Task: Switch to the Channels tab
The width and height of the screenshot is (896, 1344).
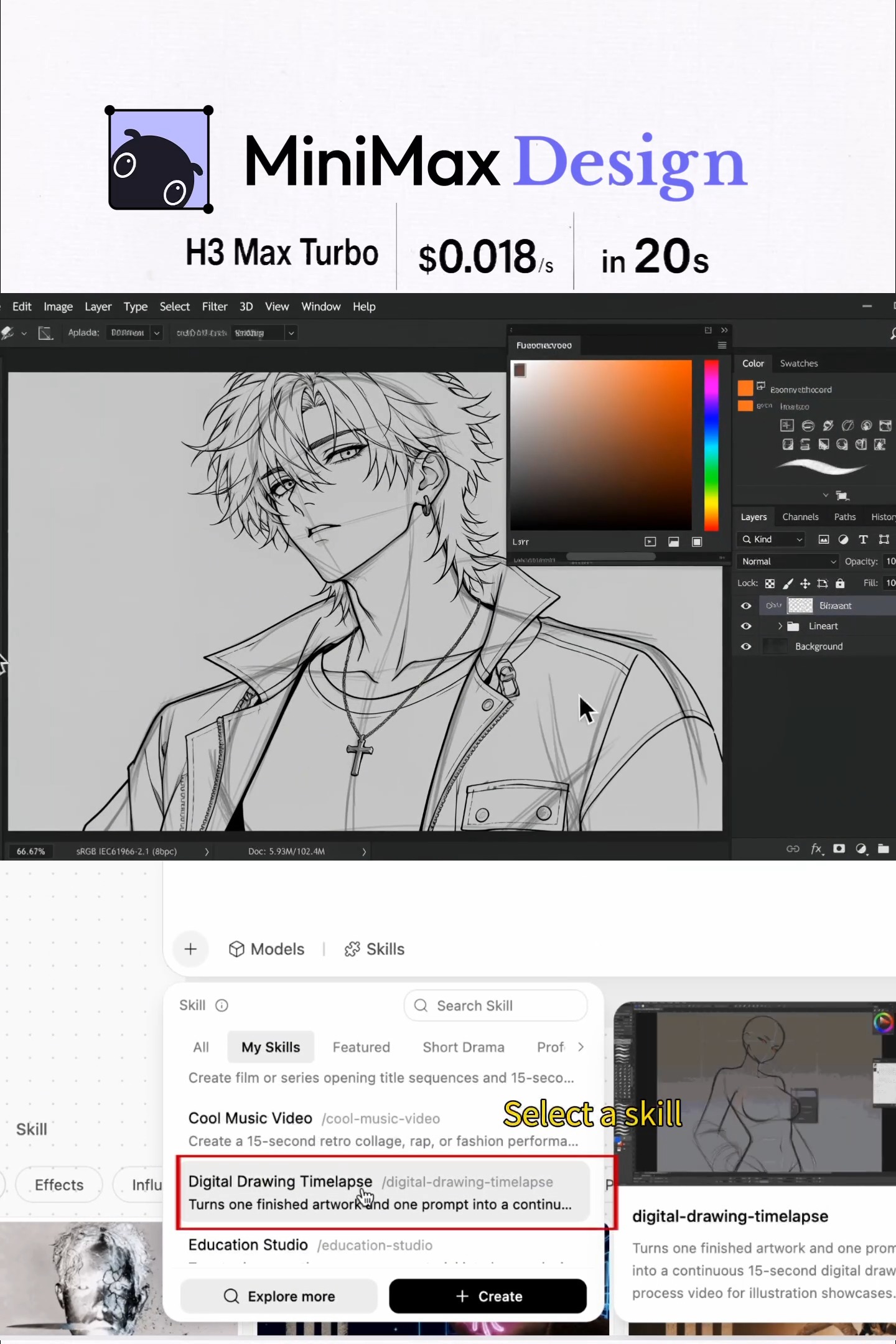Action: click(800, 517)
